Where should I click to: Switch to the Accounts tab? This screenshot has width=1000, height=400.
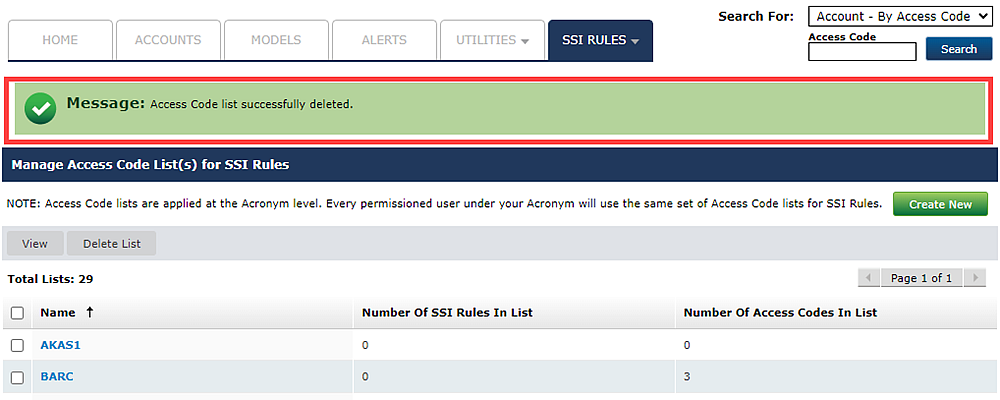[168, 40]
